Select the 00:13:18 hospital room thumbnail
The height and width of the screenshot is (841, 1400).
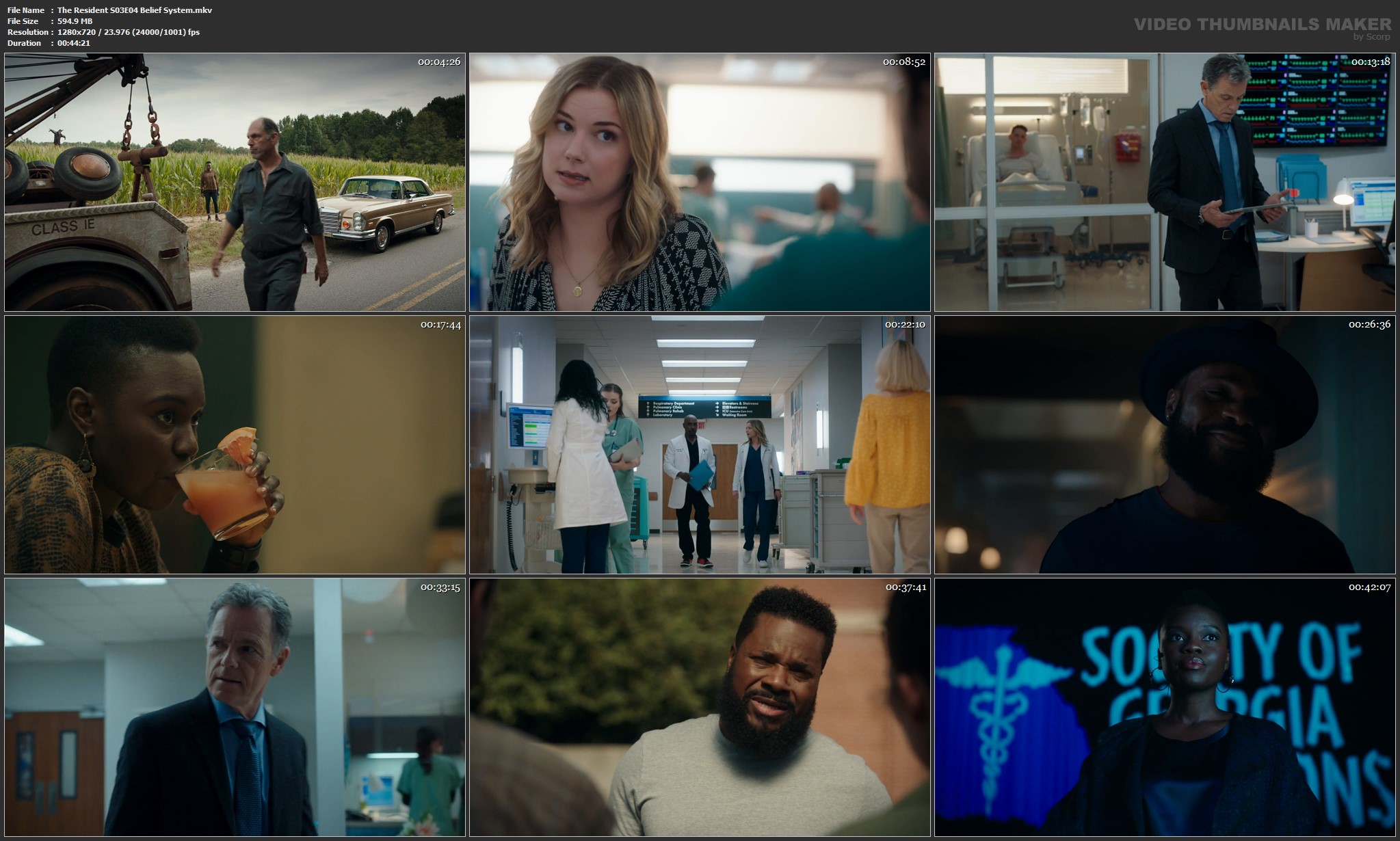[1165, 182]
